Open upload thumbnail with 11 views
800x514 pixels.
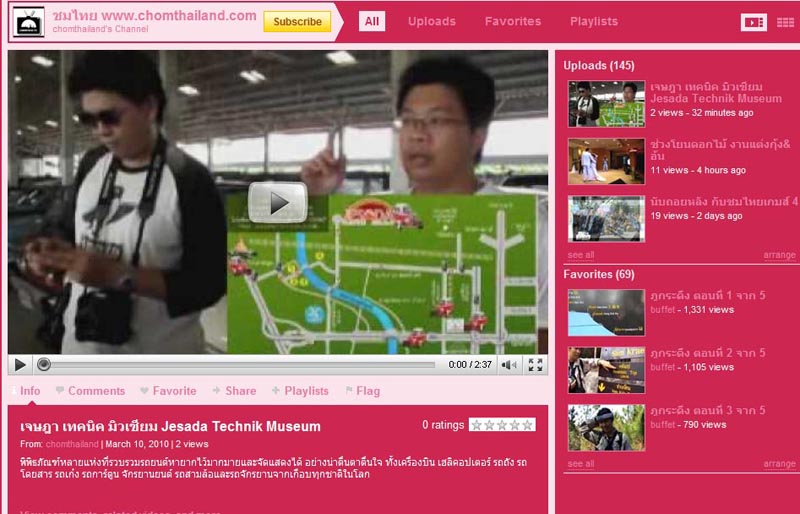point(606,161)
